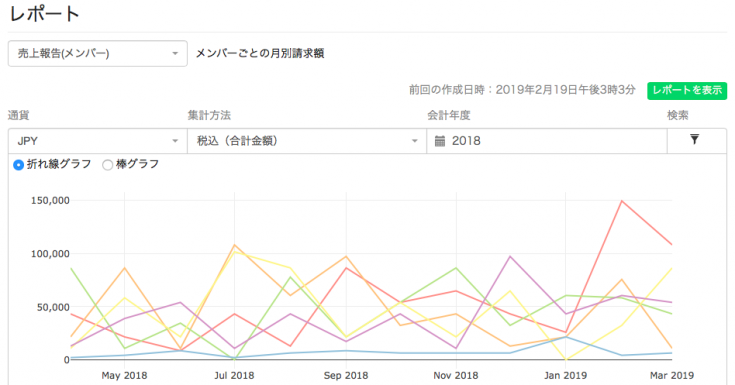The width and height of the screenshot is (735, 385).
Task: Click the calendar icon beside 2018
Action: (x=440, y=141)
